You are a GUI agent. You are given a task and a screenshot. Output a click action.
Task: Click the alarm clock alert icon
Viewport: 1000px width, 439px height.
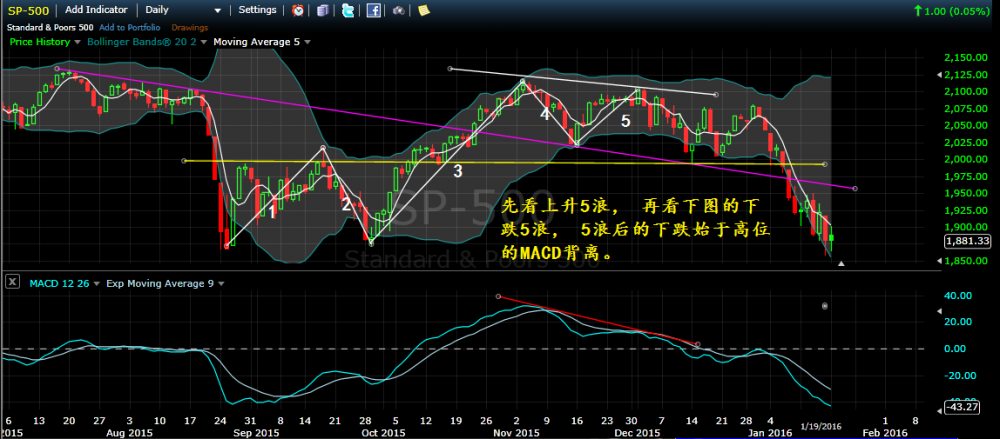(298, 10)
